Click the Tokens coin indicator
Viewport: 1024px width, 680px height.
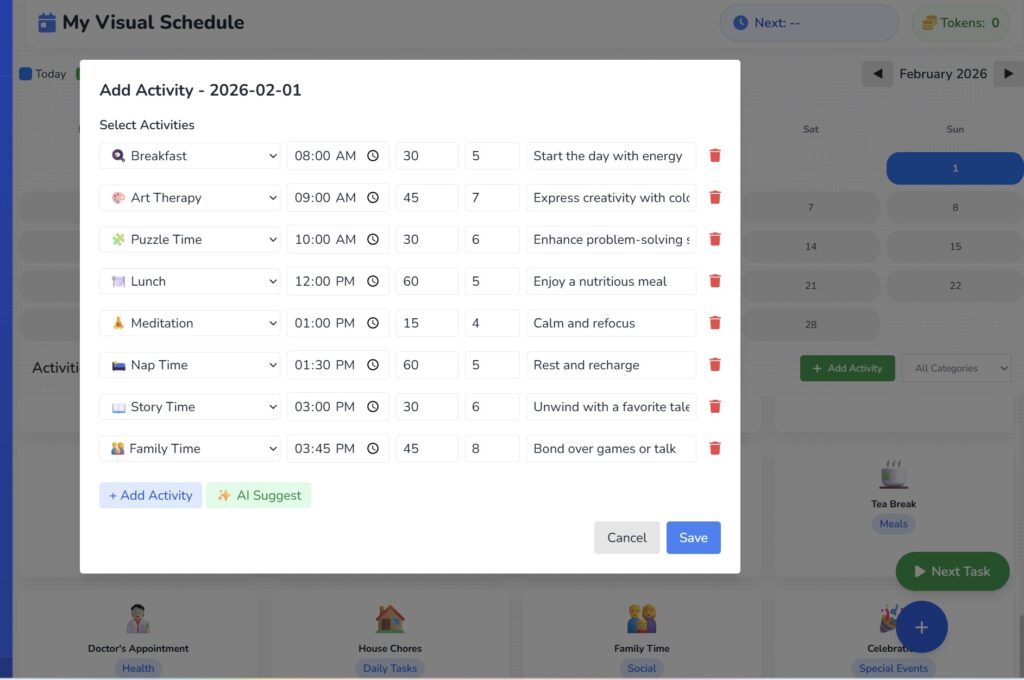click(x=960, y=22)
